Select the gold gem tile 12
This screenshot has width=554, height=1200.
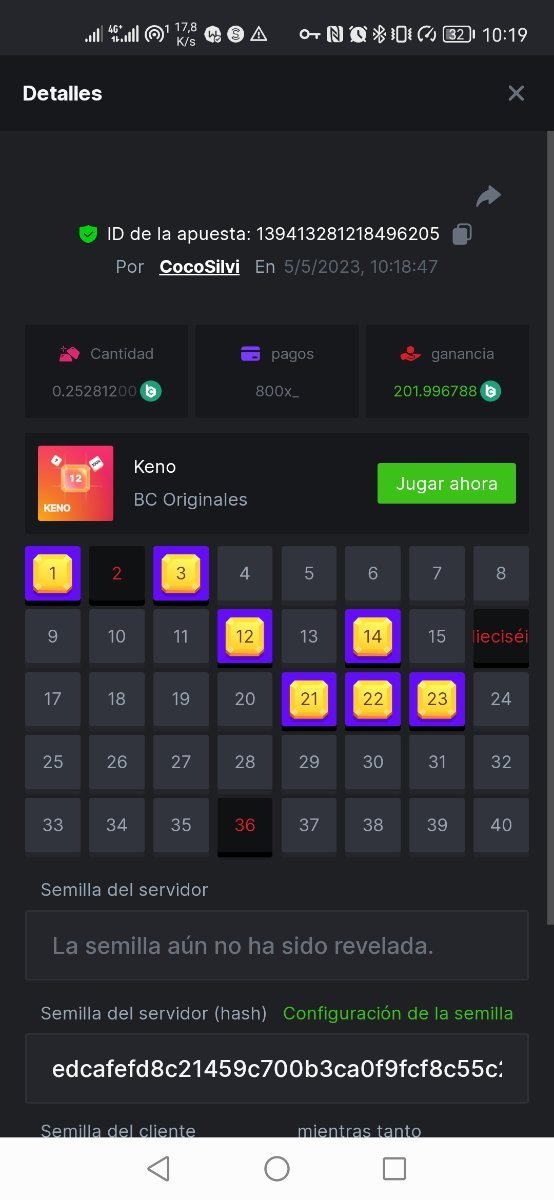pos(245,637)
